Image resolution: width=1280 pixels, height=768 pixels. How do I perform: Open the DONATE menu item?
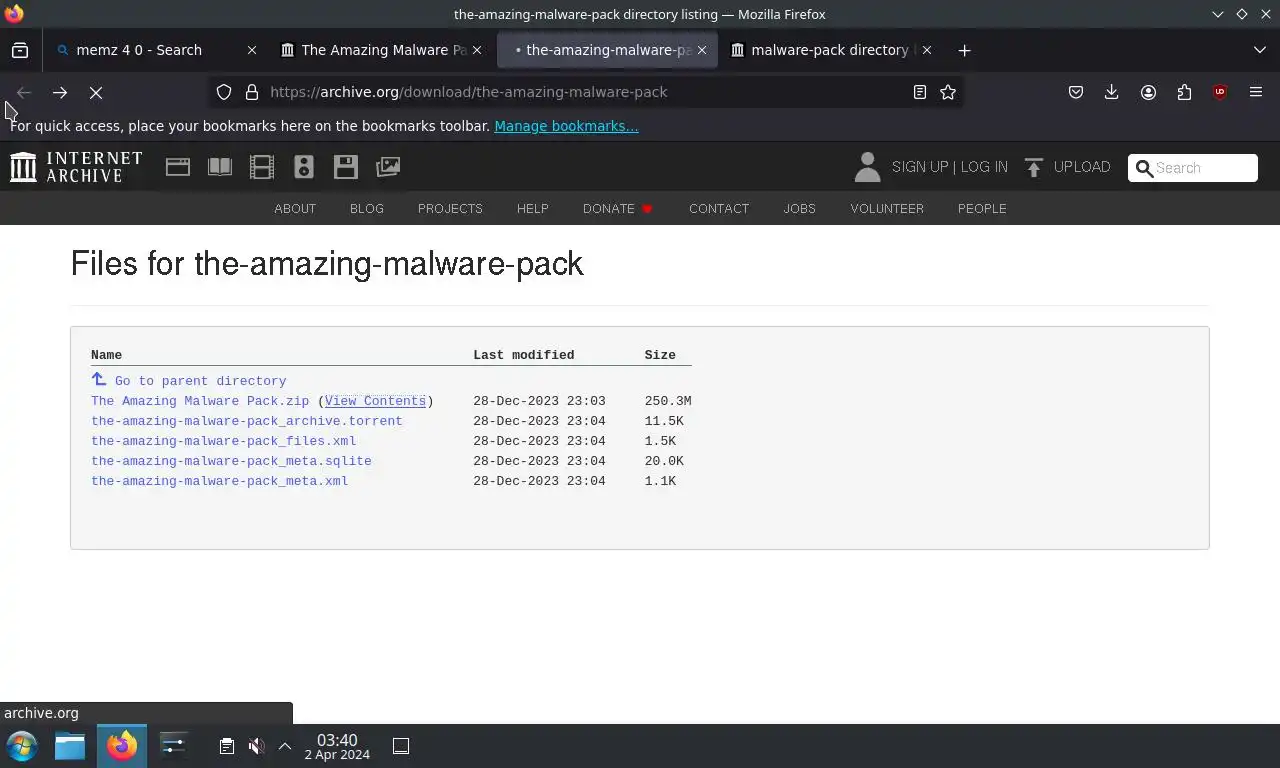(x=618, y=208)
